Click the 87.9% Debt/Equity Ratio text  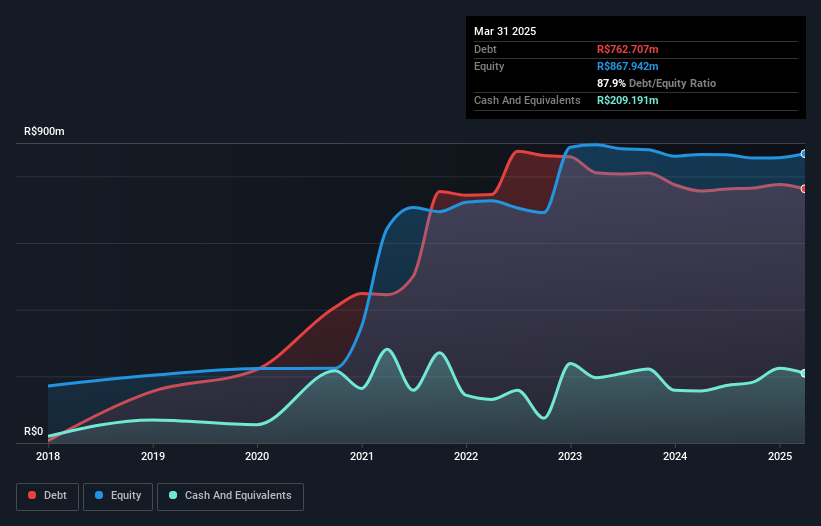click(656, 83)
